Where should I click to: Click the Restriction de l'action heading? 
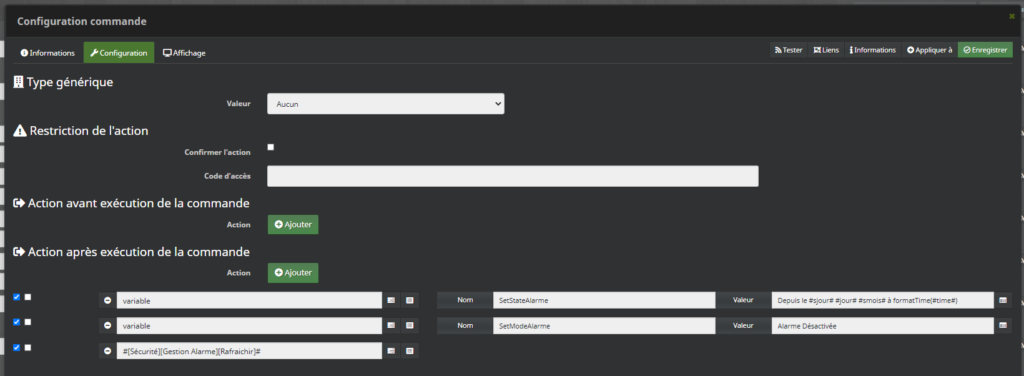(81, 131)
